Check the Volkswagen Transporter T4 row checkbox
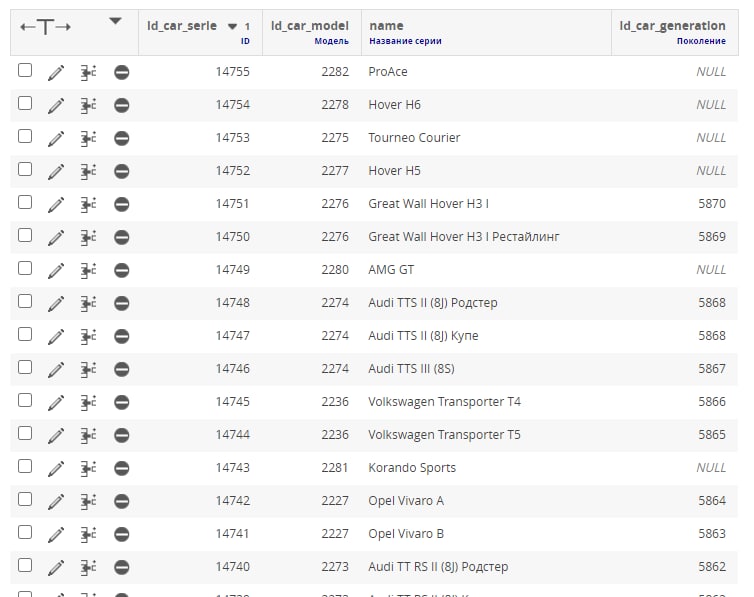Viewport: 754px width, 597px height. pyautogui.click(x=25, y=400)
